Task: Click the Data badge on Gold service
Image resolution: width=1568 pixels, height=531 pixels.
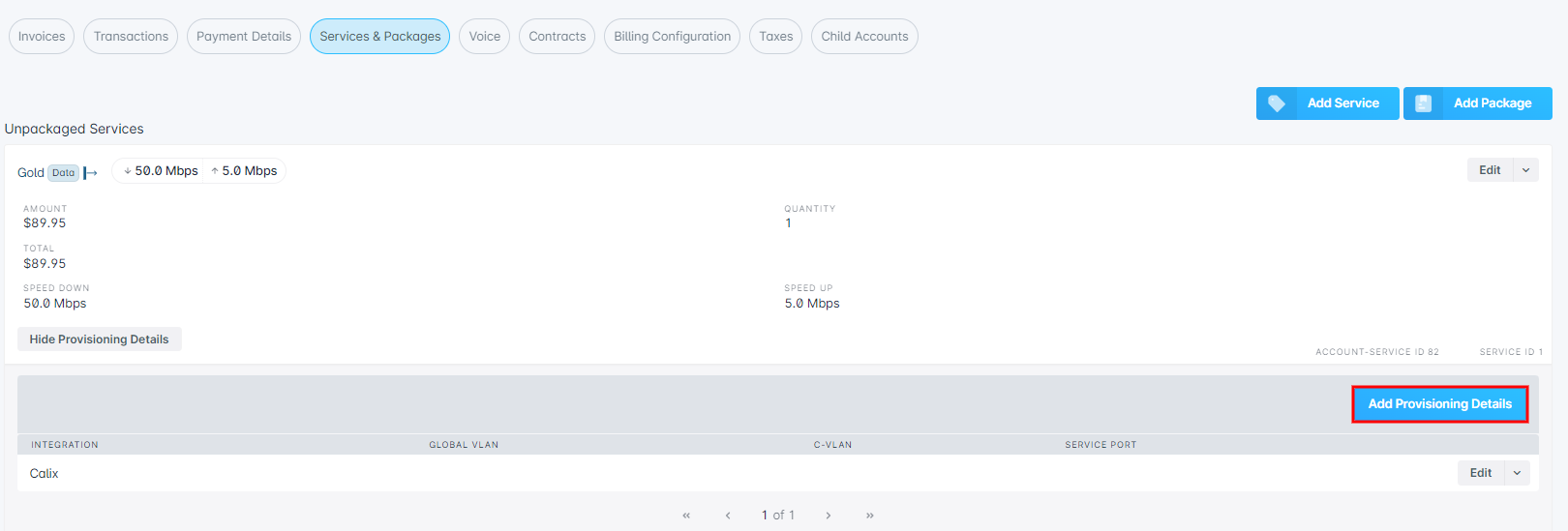Action: [x=64, y=173]
